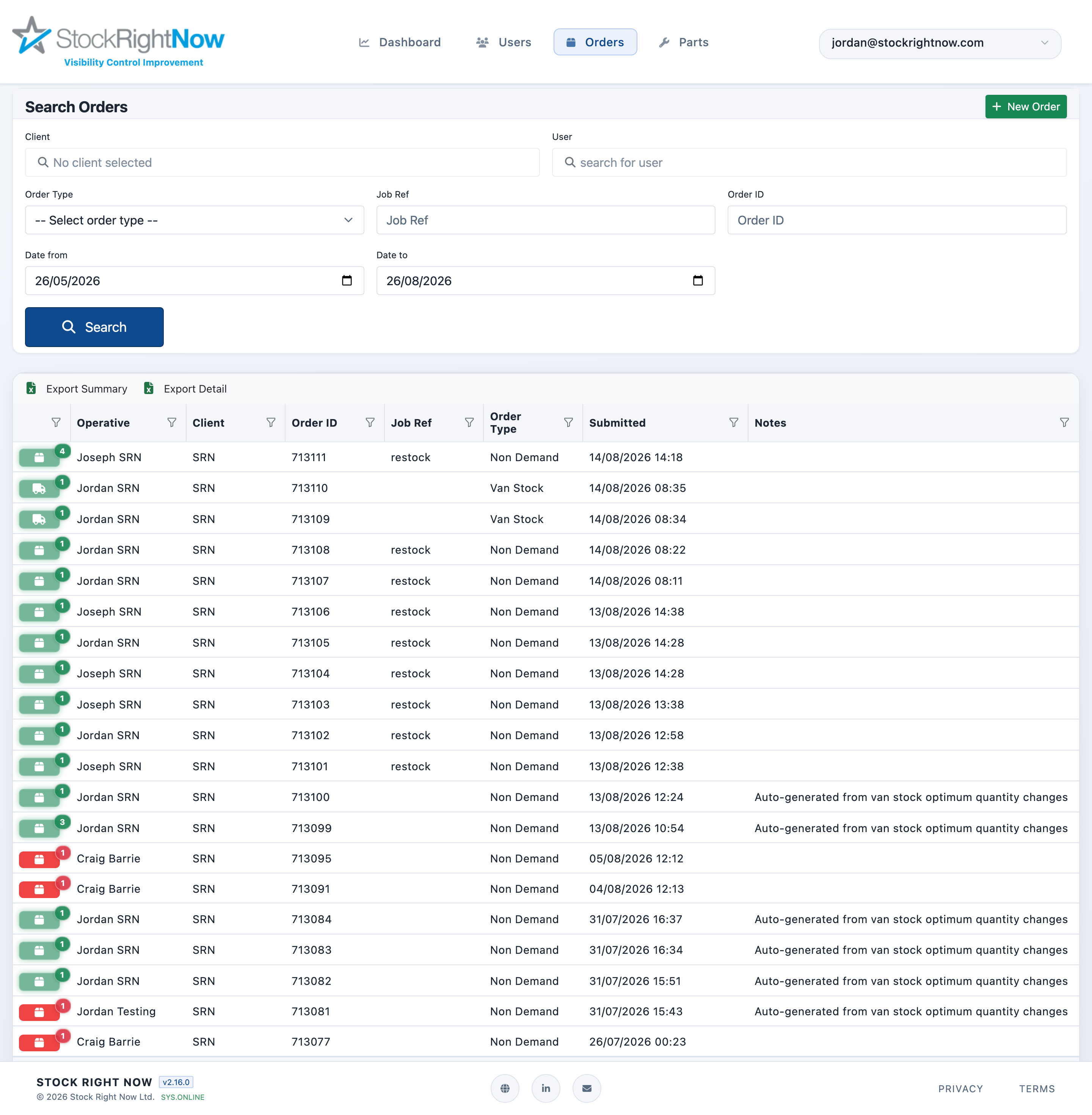Click the Date to field 26/08/2026
Image resolution: width=1092 pixels, height=1115 pixels.
pos(545,281)
